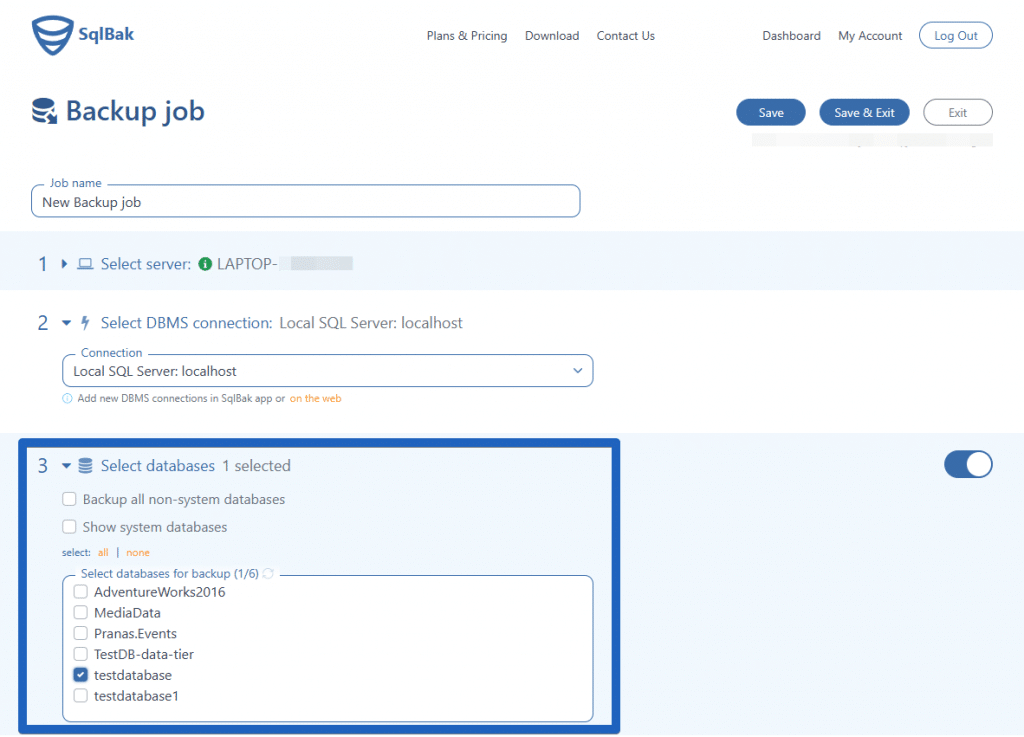Click the Save & Exit button
The height and width of the screenshot is (737, 1024).
click(x=864, y=112)
